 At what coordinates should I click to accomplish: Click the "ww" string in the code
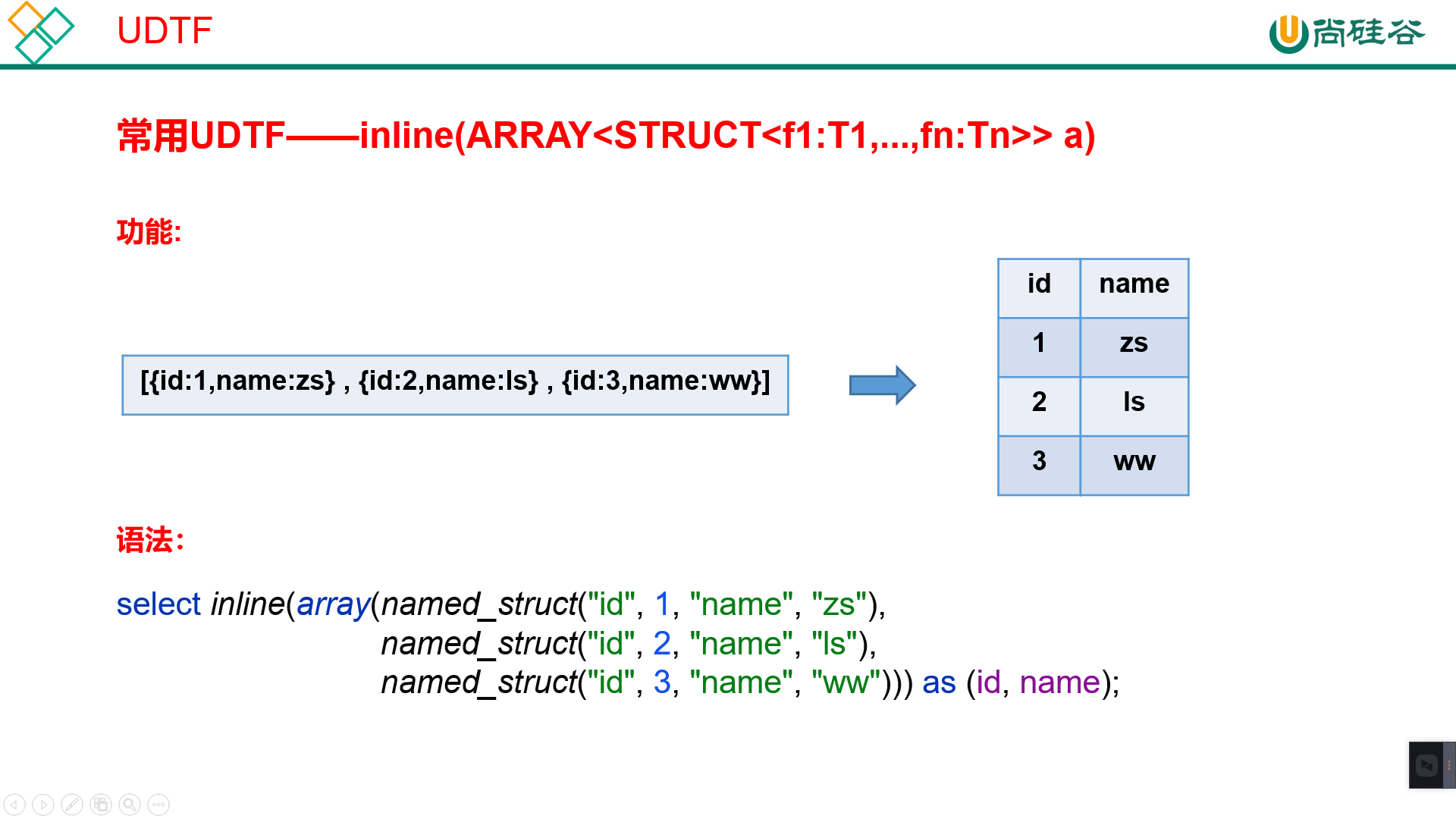846,682
